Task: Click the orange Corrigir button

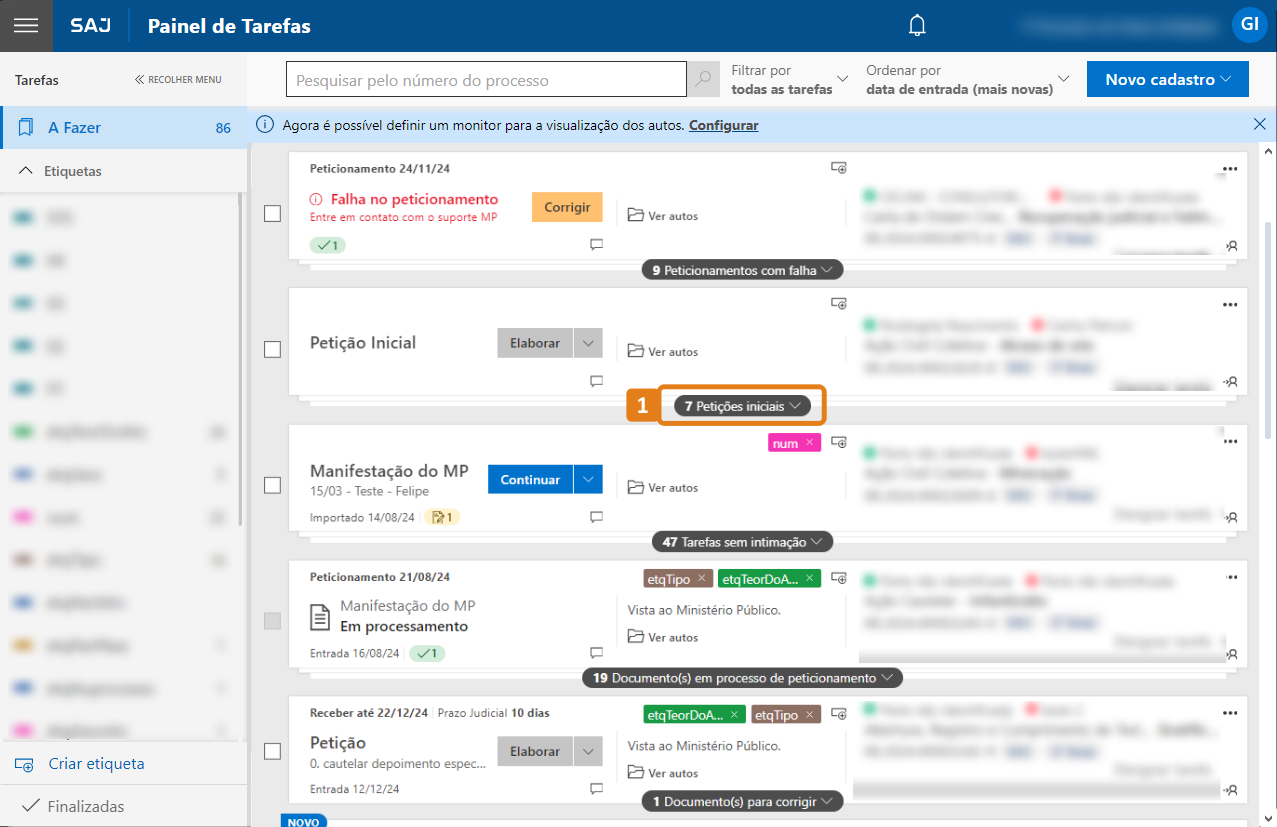Action: pyautogui.click(x=567, y=207)
